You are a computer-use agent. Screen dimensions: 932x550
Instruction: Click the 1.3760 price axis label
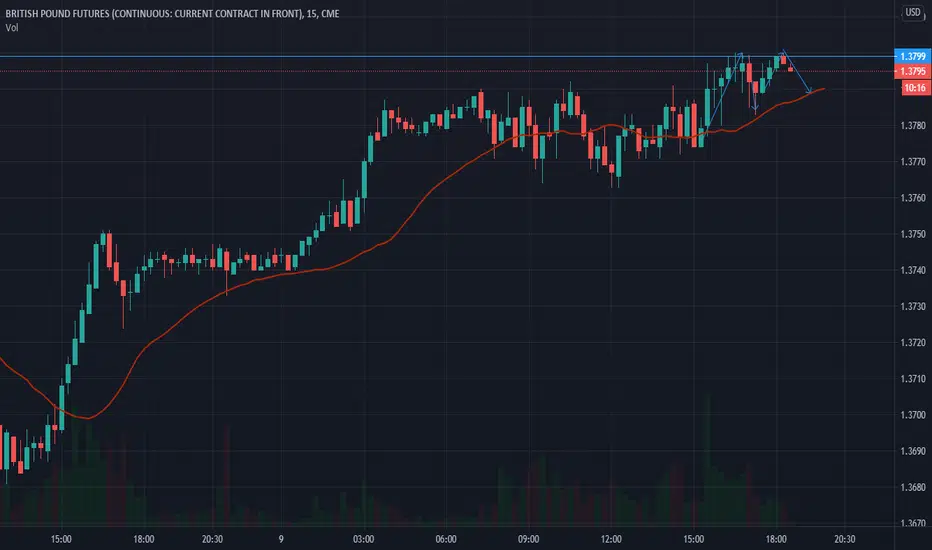click(x=913, y=198)
